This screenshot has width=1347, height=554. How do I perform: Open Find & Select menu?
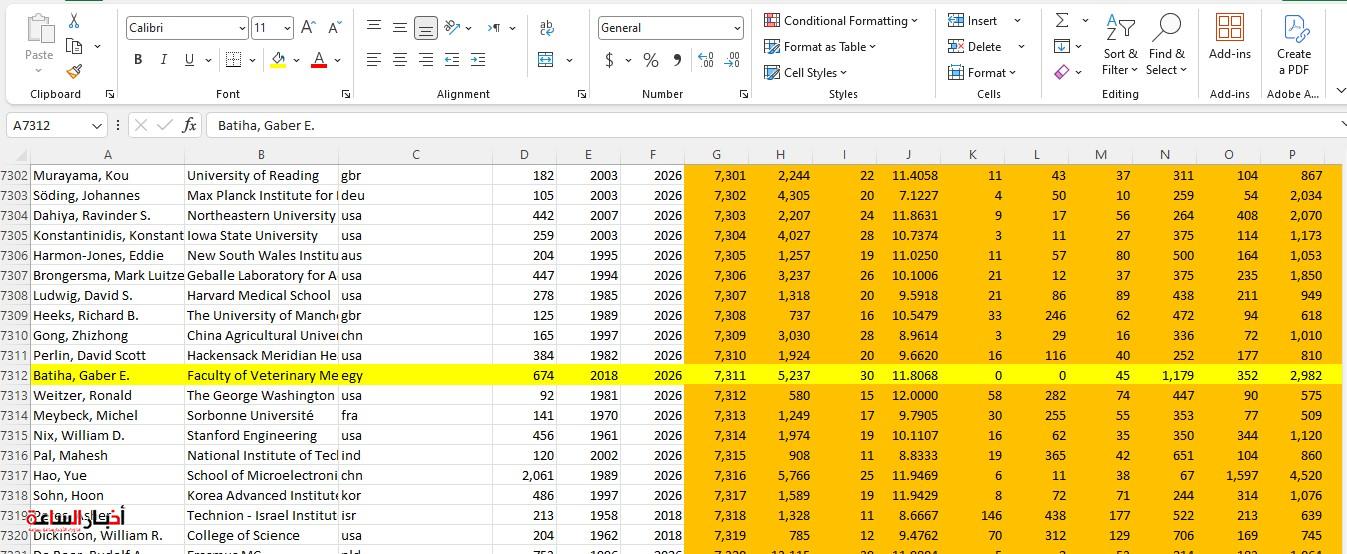(1167, 45)
